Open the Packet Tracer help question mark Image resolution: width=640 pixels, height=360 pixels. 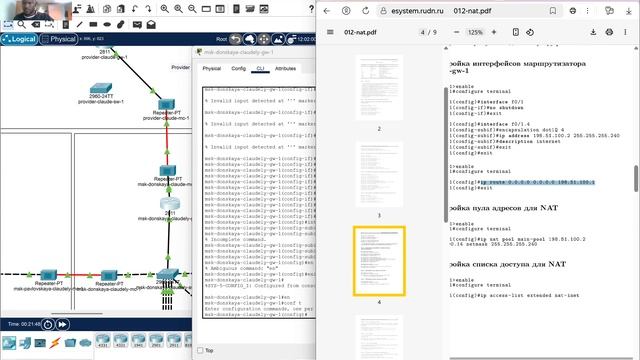[x=311, y=9]
